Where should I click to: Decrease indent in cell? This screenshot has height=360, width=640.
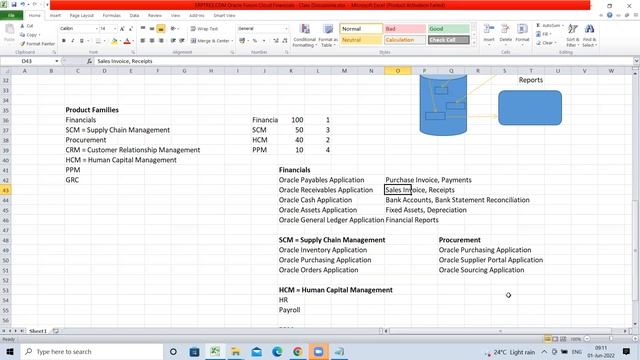coord(173,41)
